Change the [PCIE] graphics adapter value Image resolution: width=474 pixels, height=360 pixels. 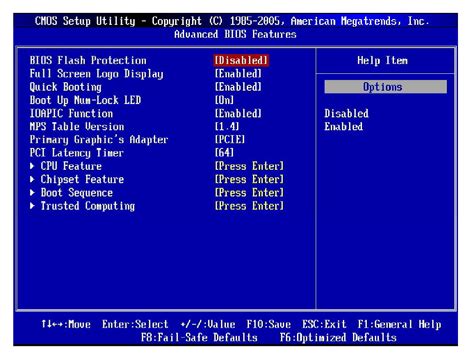tap(230, 140)
